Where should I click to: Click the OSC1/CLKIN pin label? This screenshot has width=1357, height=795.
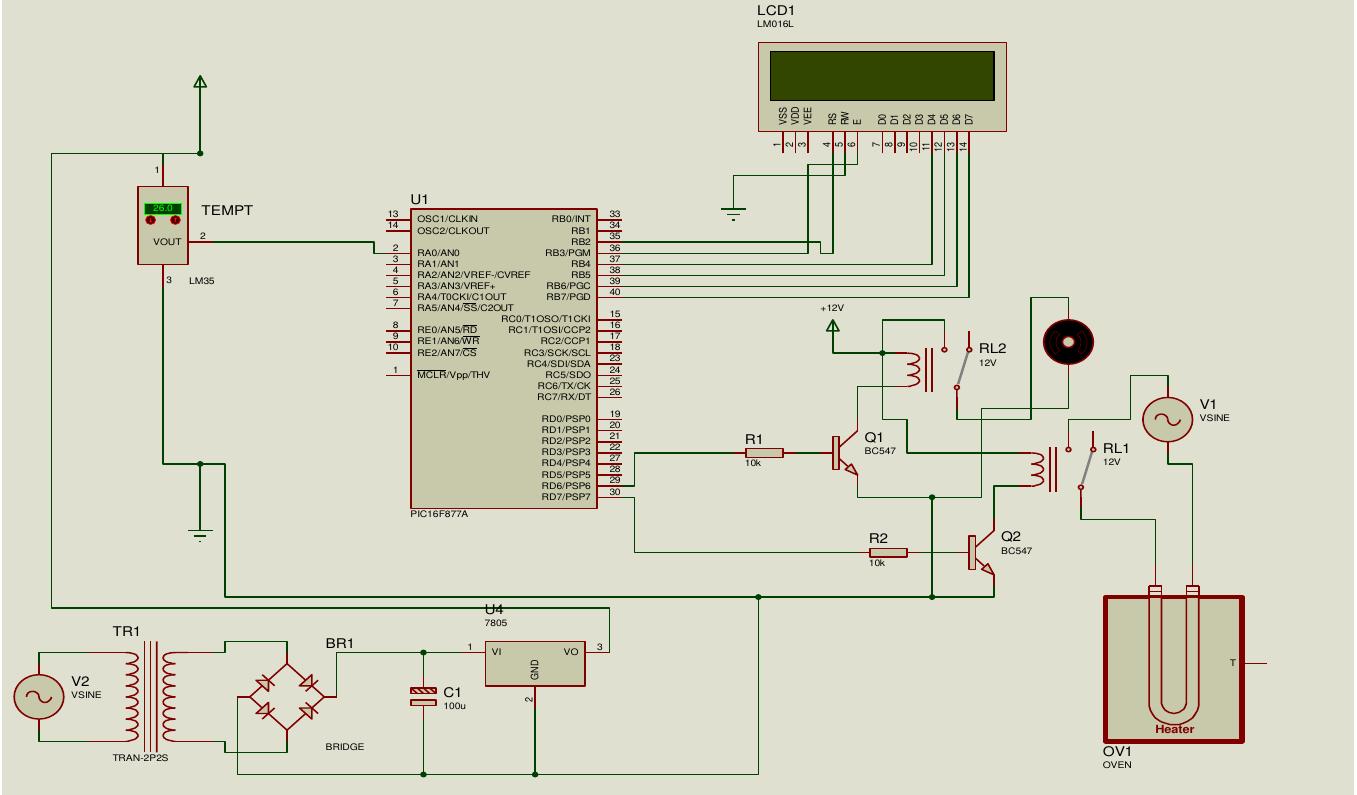coord(447,219)
